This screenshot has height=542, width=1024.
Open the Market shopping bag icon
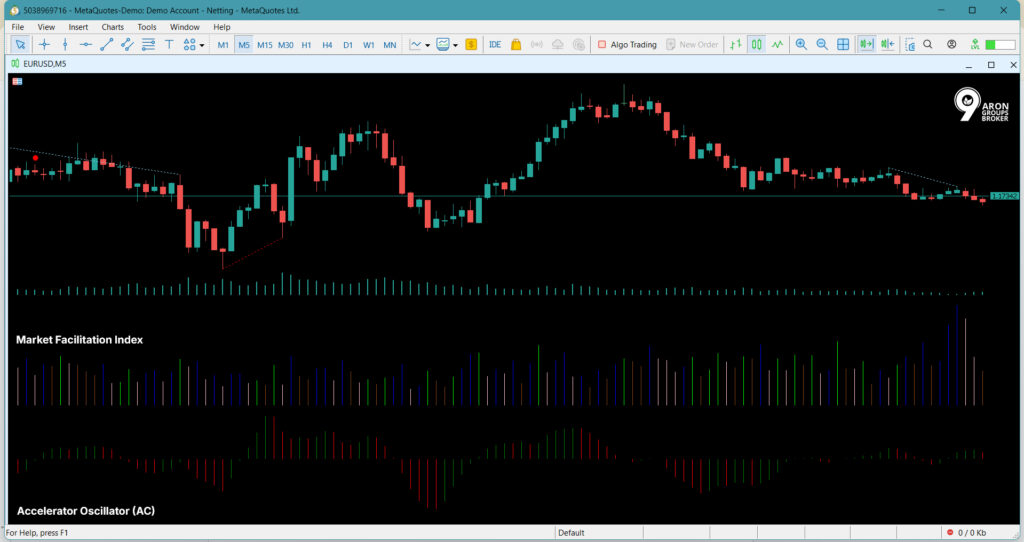[516, 44]
